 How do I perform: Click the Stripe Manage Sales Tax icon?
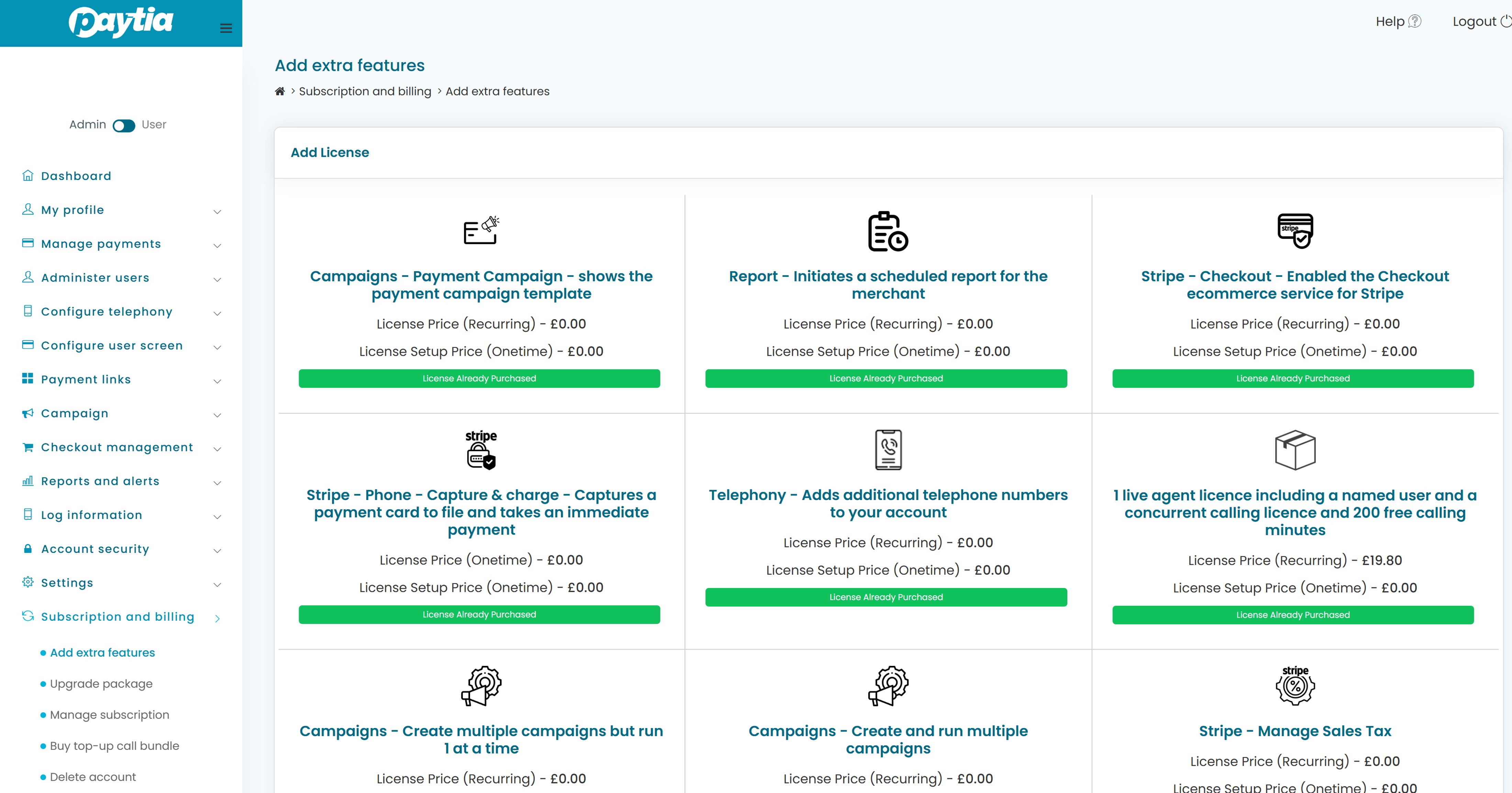(1295, 685)
